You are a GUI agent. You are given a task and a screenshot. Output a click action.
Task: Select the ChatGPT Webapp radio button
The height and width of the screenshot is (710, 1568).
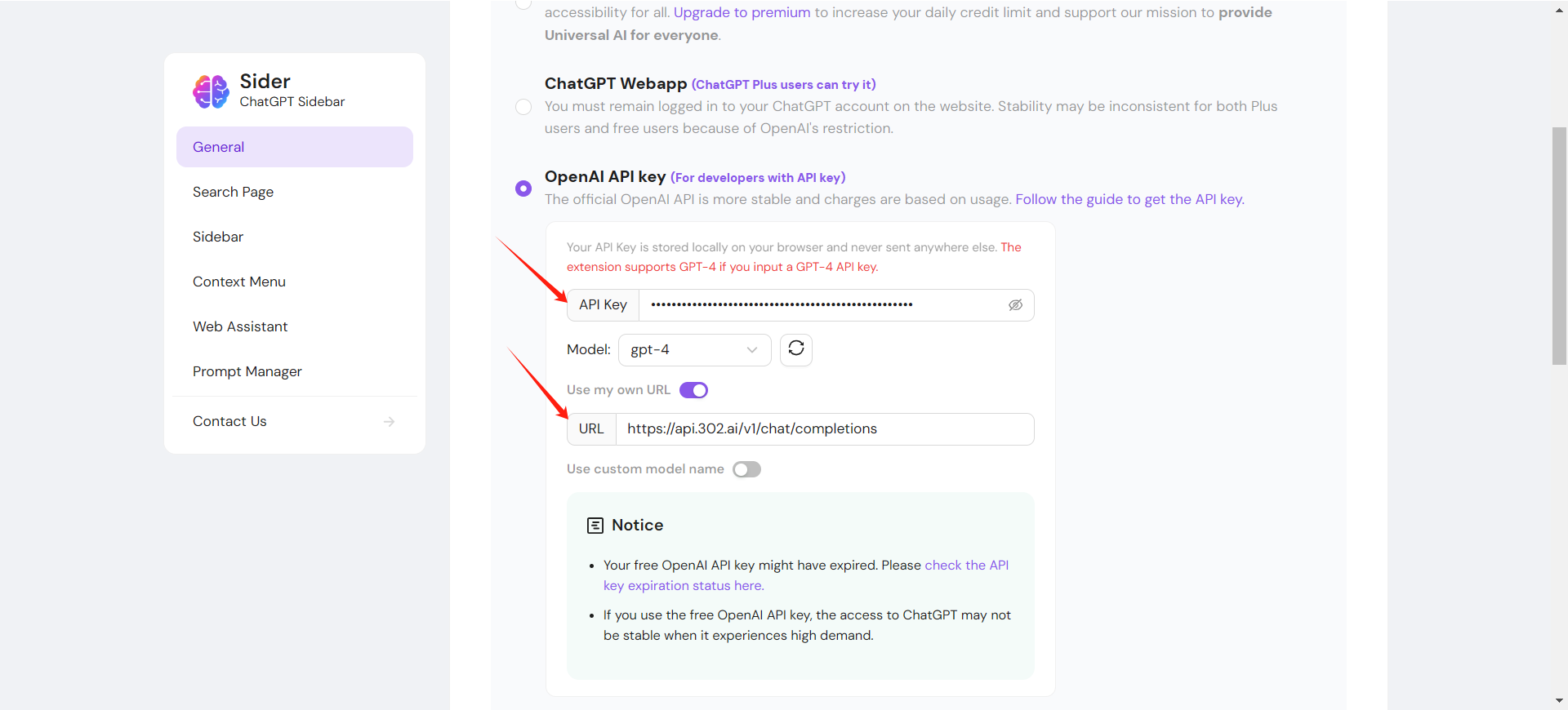pos(523,107)
